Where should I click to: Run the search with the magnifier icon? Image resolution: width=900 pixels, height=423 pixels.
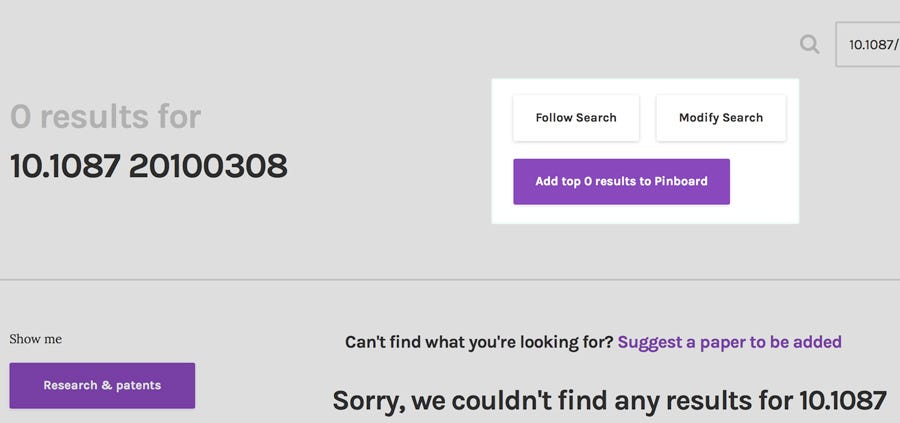click(809, 44)
